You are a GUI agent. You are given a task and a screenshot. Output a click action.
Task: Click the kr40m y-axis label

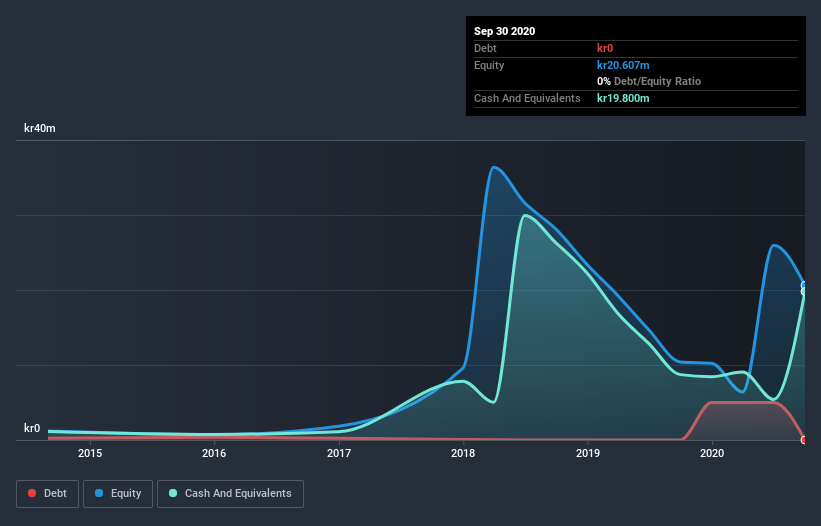pos(40,128)
